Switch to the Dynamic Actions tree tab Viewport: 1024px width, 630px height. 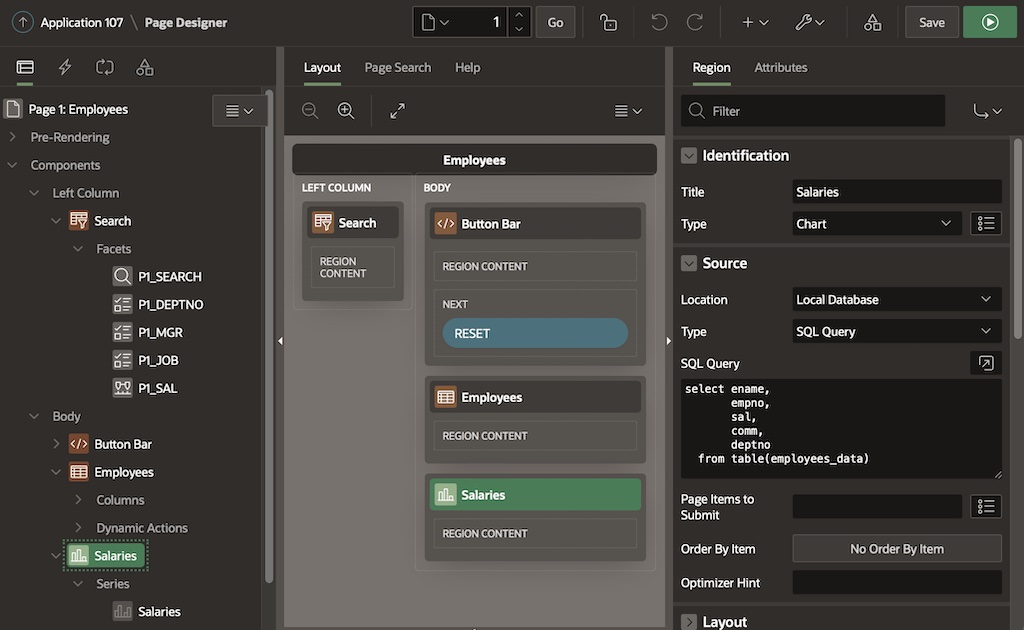pos(65,67)
